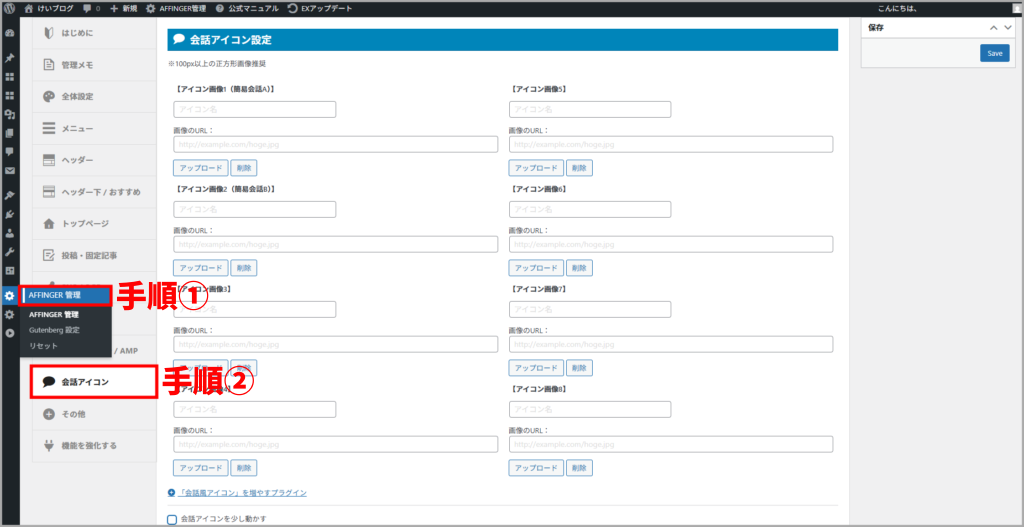Click the Comments bubble icon in the sidebar
The width and height of the screenshot is (1024, 527).
pyautogui.click(x=9, y=152)
